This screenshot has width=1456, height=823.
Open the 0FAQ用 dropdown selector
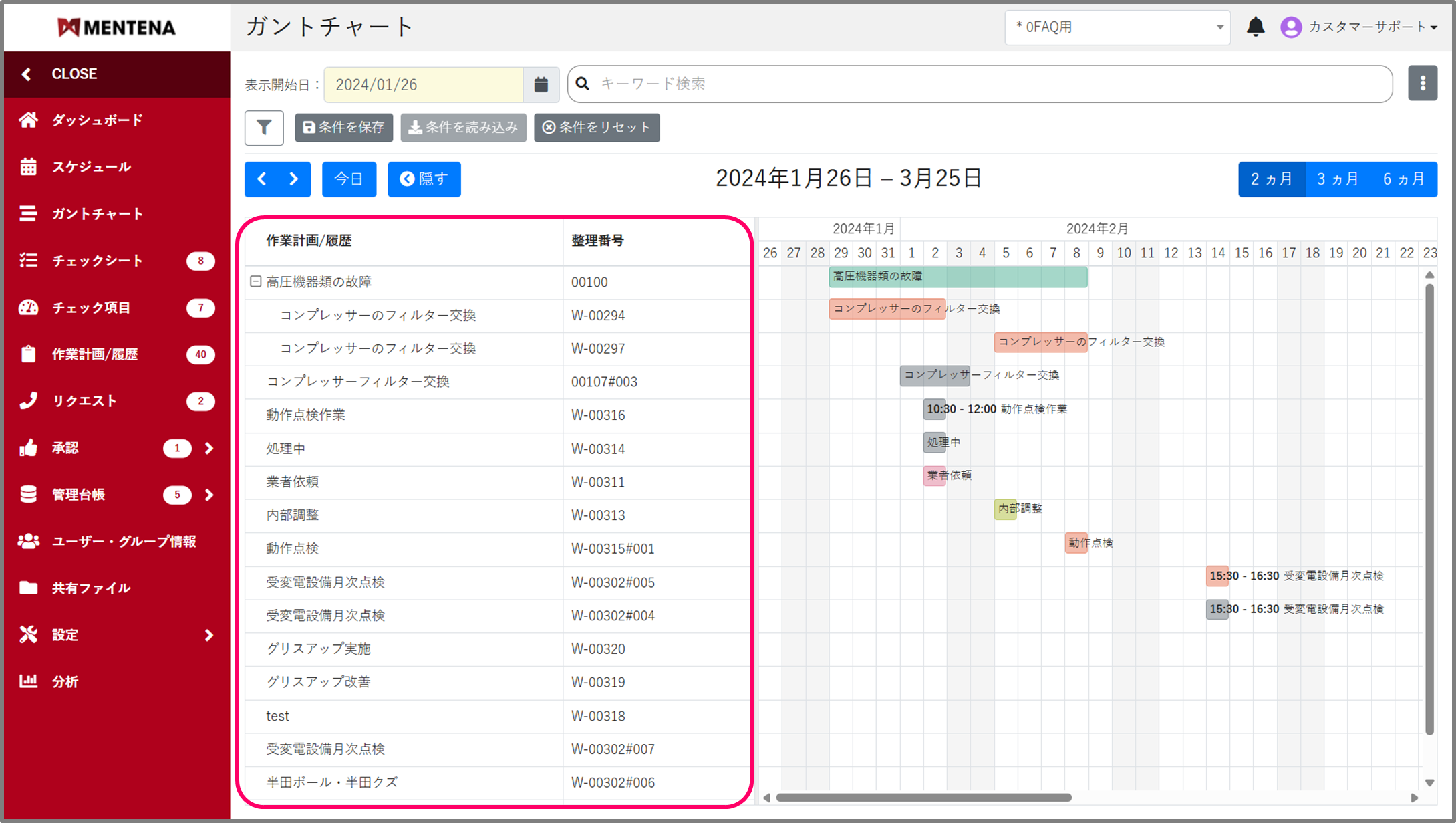tap(1117, 27)
